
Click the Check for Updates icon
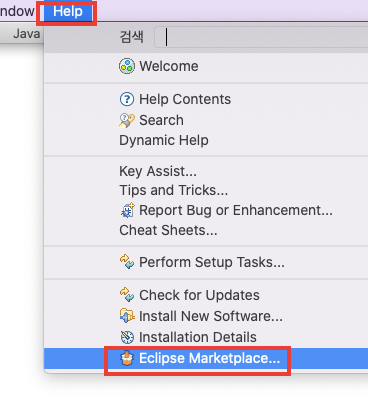(x=127, y=295)
